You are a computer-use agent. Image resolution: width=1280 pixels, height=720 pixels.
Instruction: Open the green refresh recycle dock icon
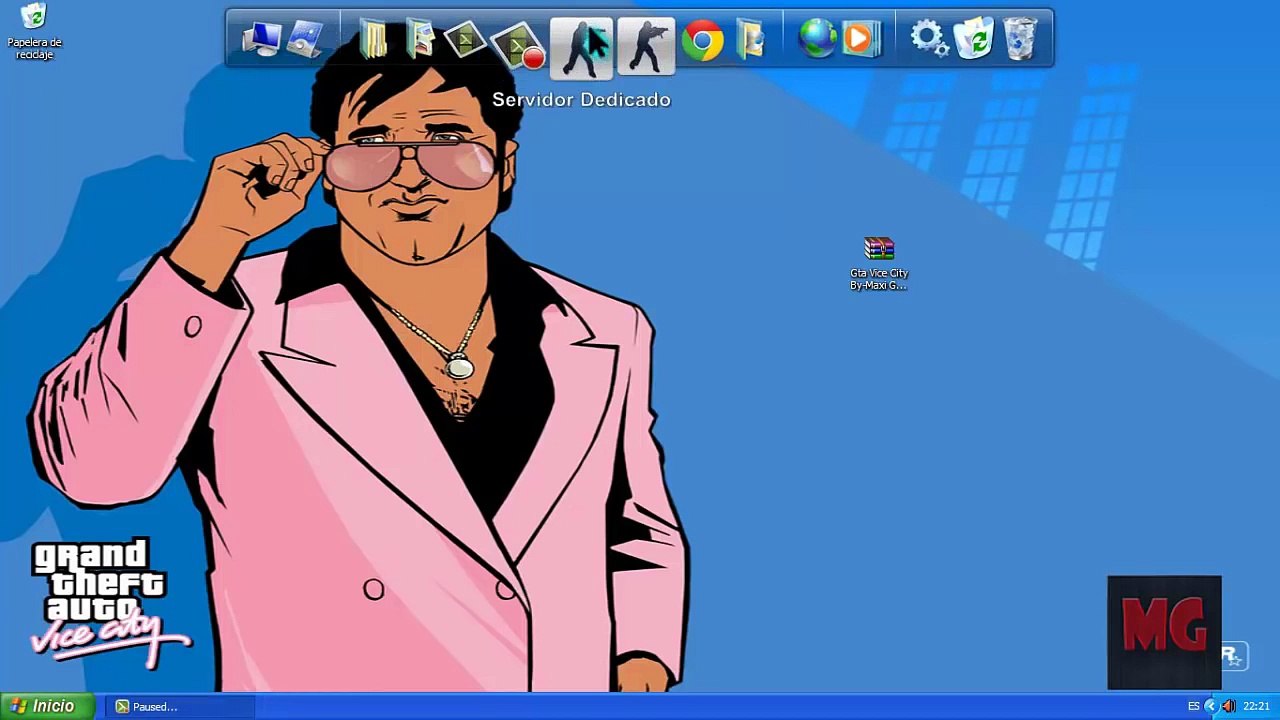tap(974, 40)
